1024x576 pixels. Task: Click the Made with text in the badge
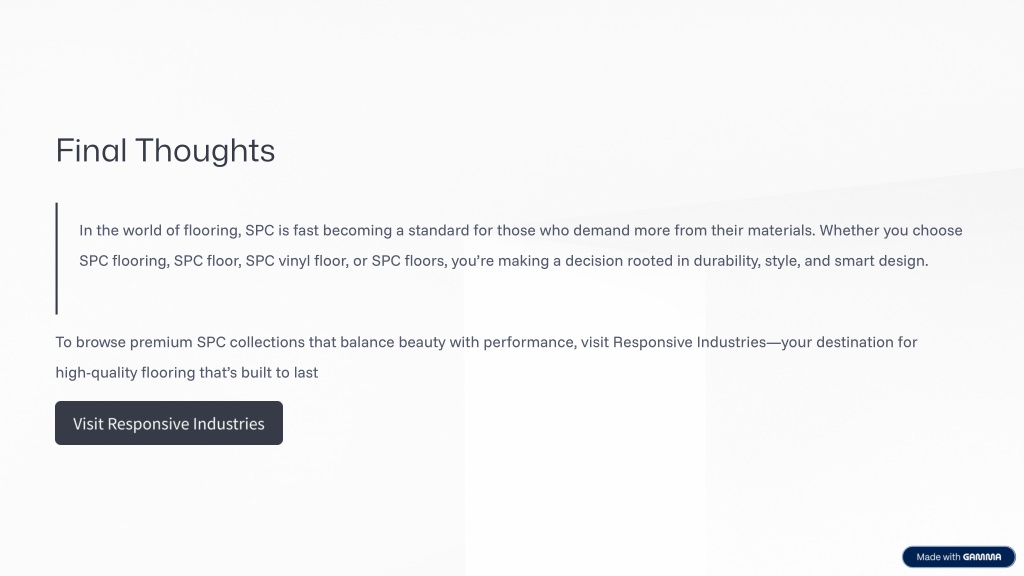938,557
